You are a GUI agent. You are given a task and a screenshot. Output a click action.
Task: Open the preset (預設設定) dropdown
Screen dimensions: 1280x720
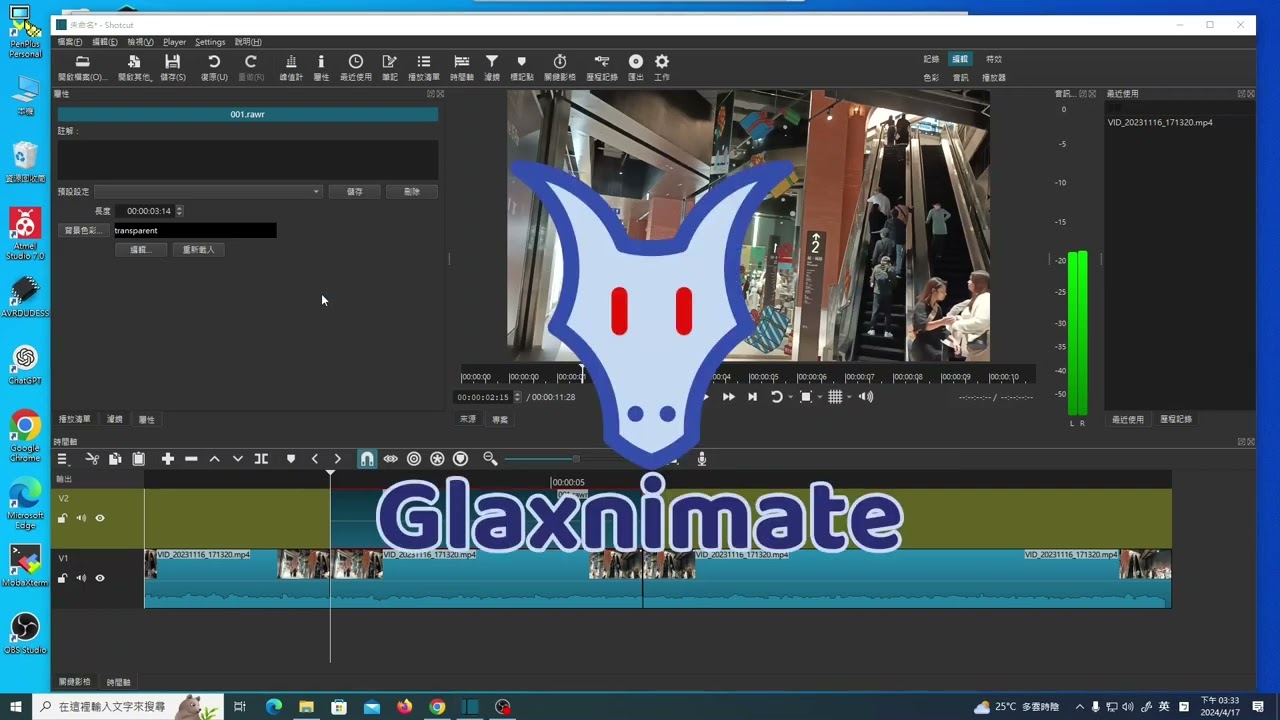[208, 191]
